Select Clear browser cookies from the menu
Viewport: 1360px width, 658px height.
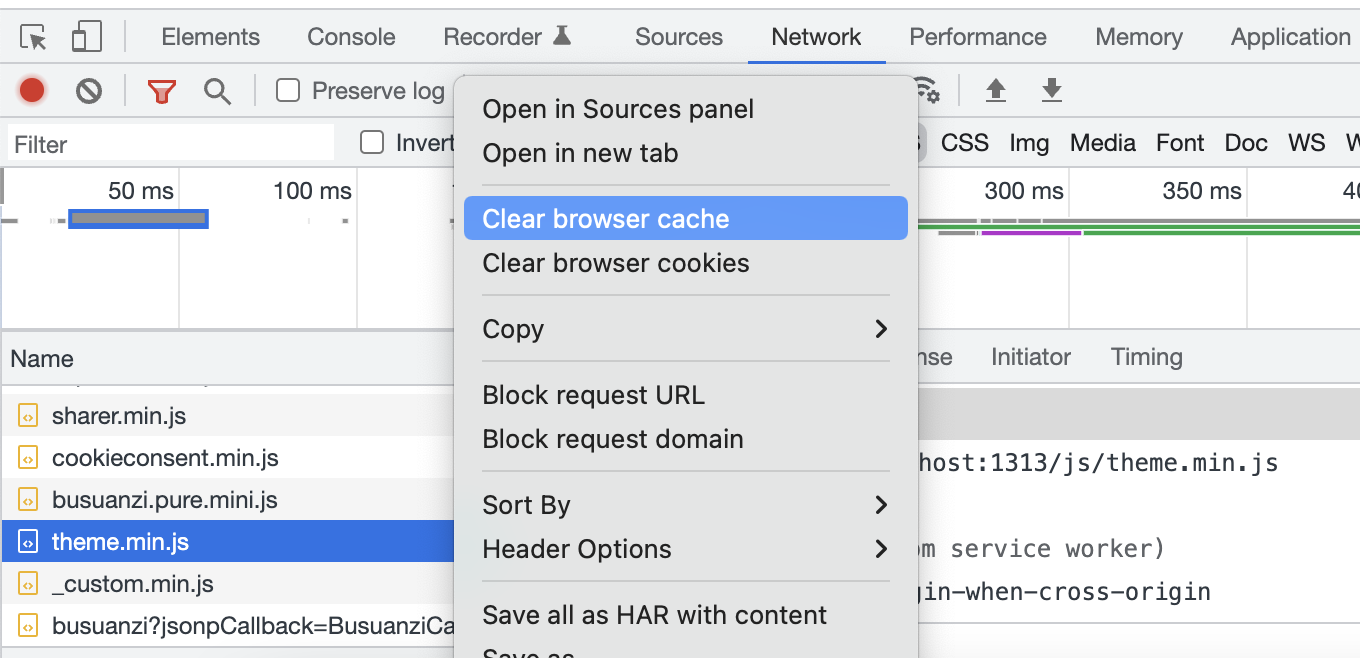pos(616,263)
